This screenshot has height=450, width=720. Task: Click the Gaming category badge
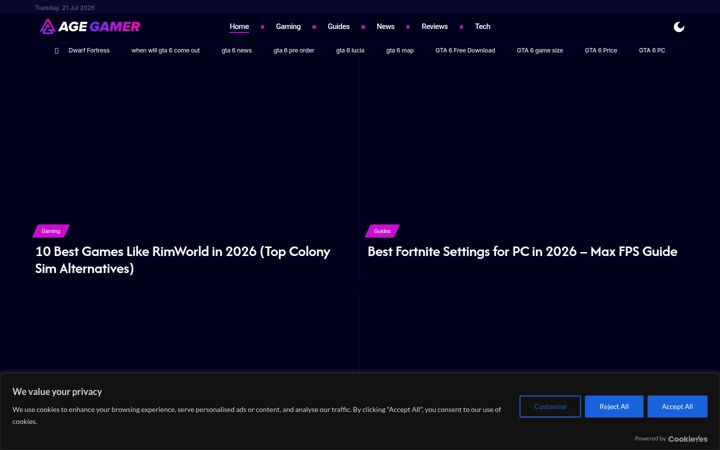coord(51,231)
